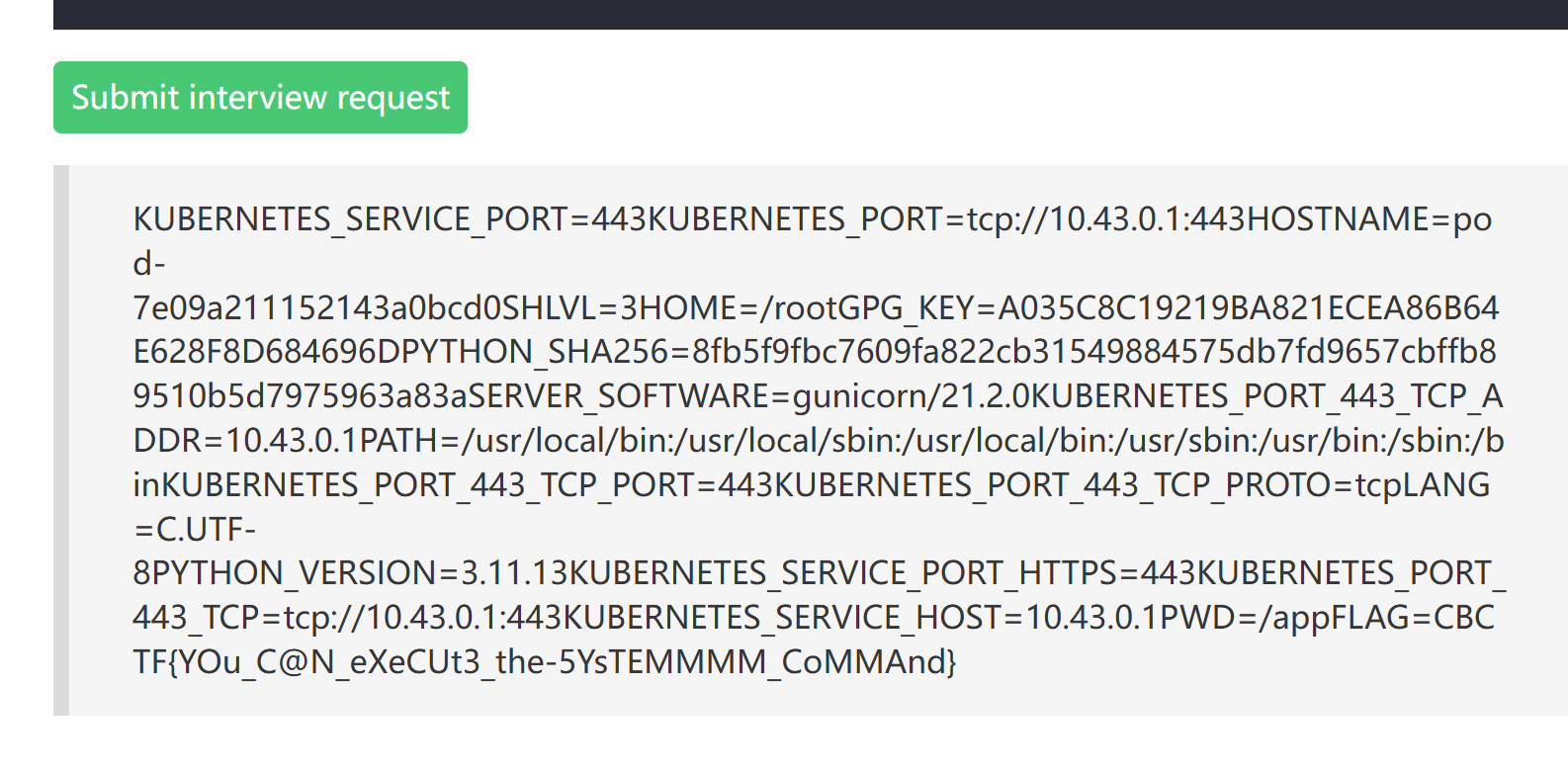1568x770 pixels.
Task: Click the gray left border of output block
Action: point(61,440)
